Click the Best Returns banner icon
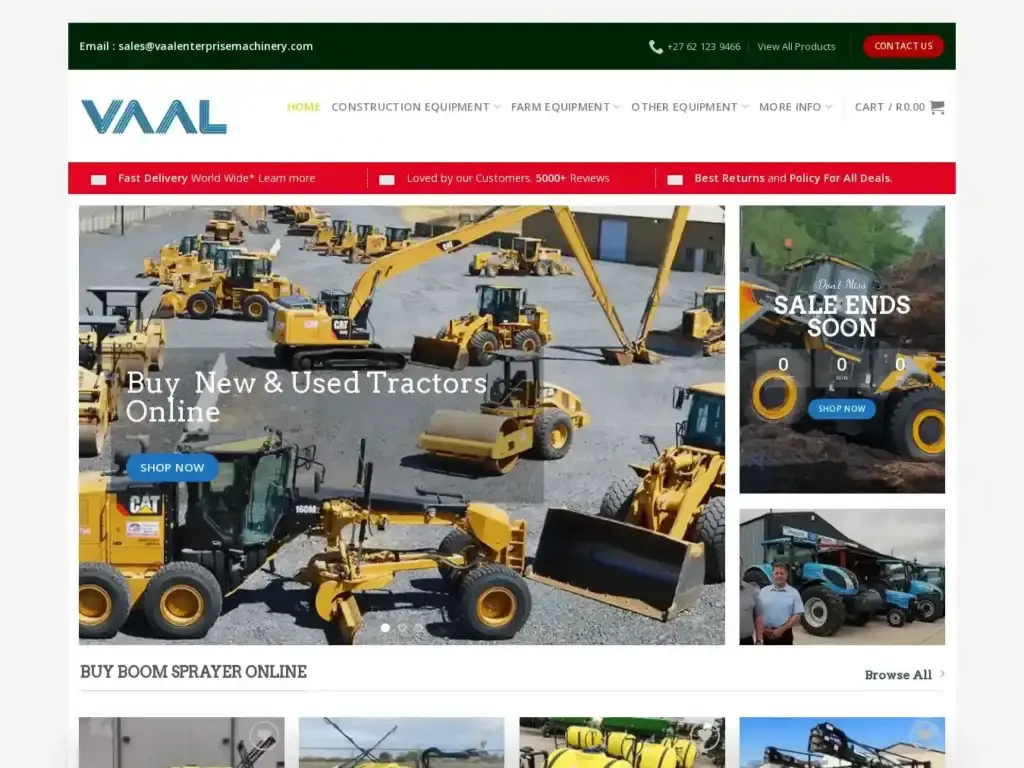Screen dimensions: 1024x768 coord(675,179)
